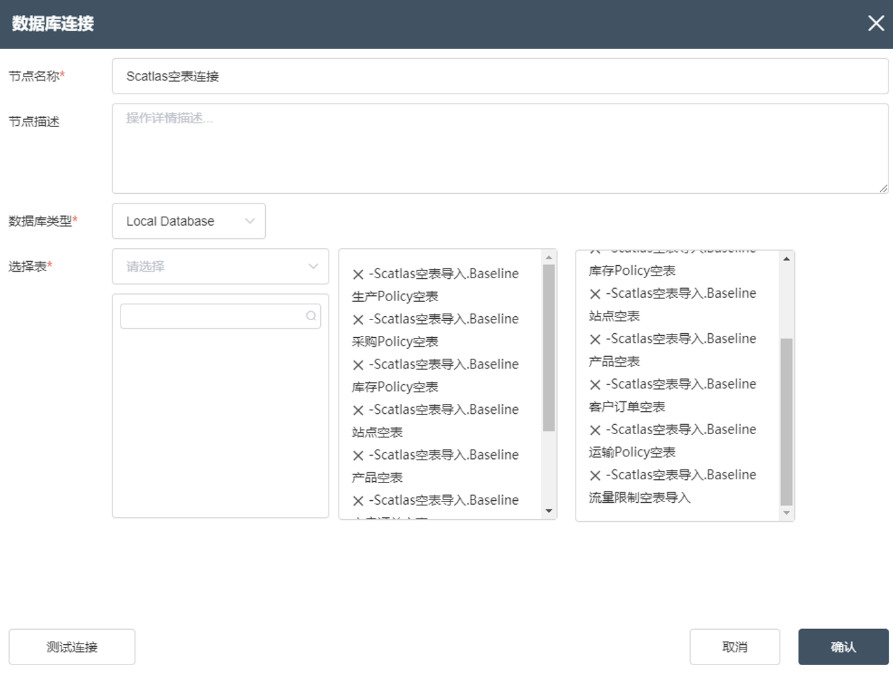Viewport: 893px width, 673px height.
Task: Click the Local Database dropdown arrow
Action: click(x=249, y=221)
